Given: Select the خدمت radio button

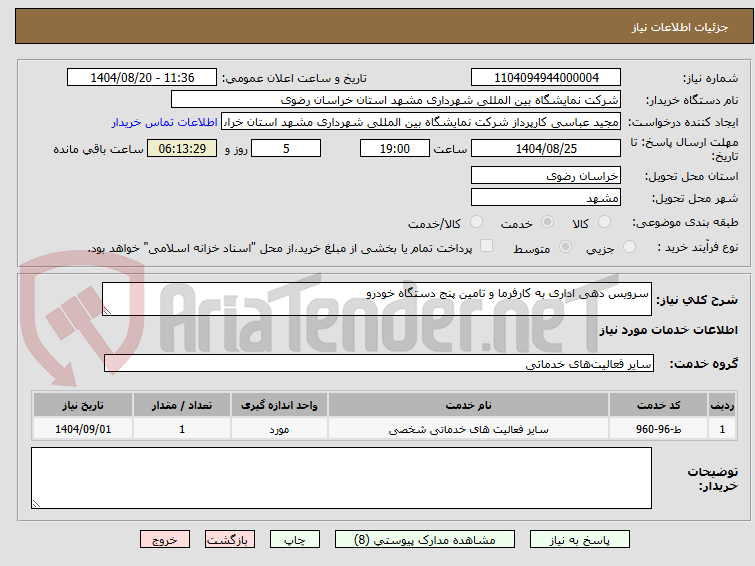Looking at the screenshot, I should coord(547,222).
